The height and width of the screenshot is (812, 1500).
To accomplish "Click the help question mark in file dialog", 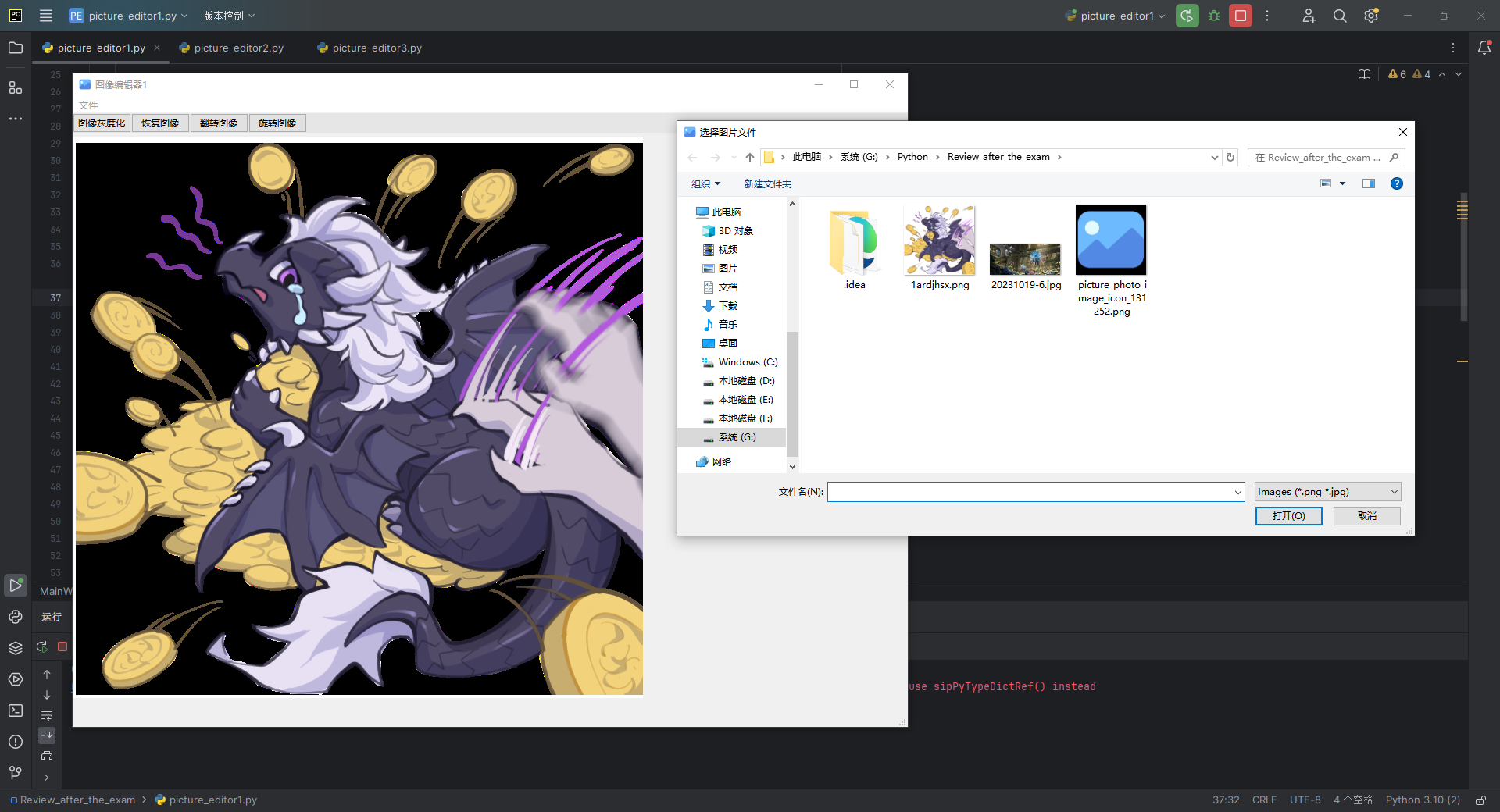I will point(1397,183).
